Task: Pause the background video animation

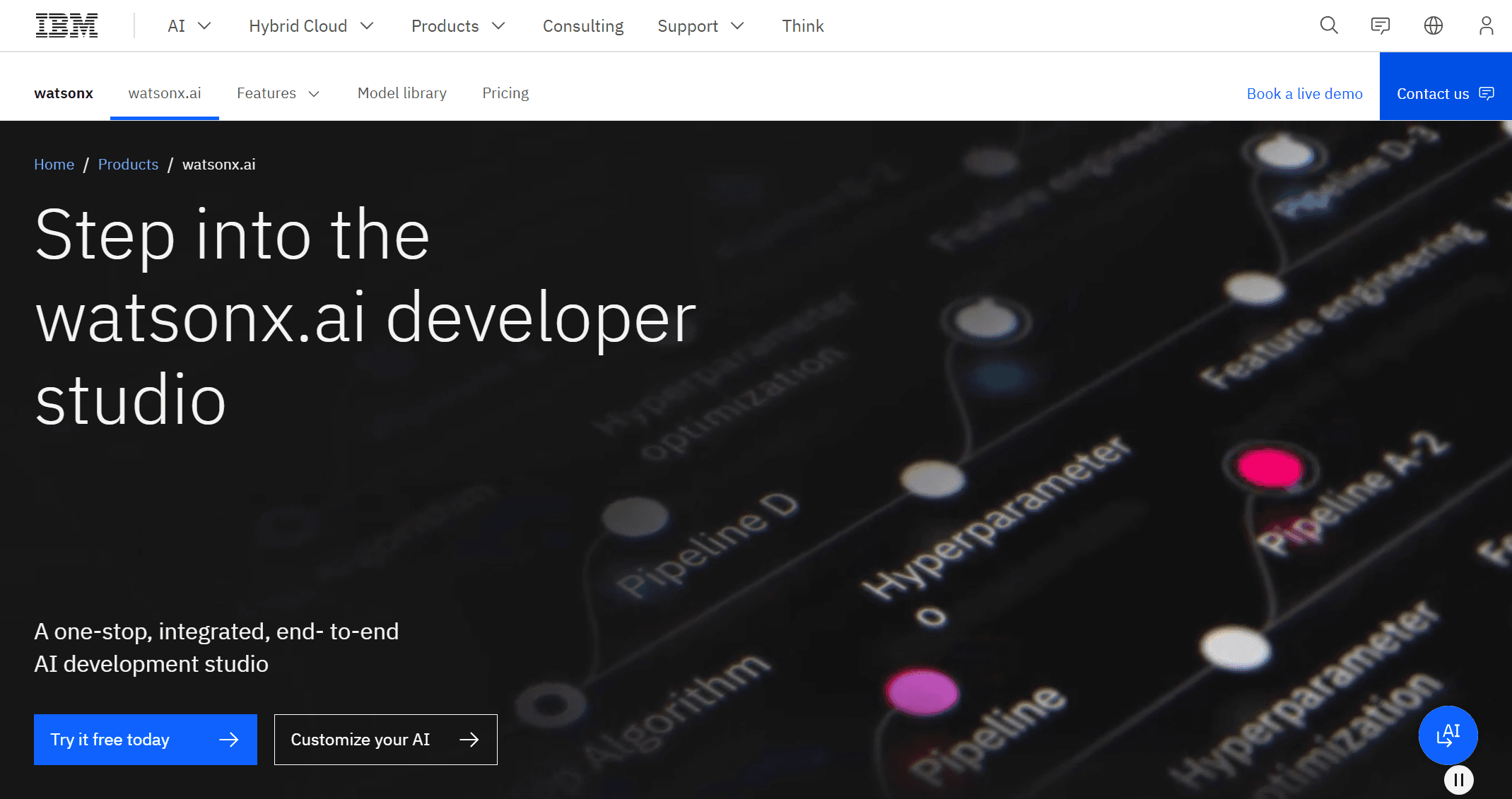Action: pyautogui.click(x=1458, y=780)
